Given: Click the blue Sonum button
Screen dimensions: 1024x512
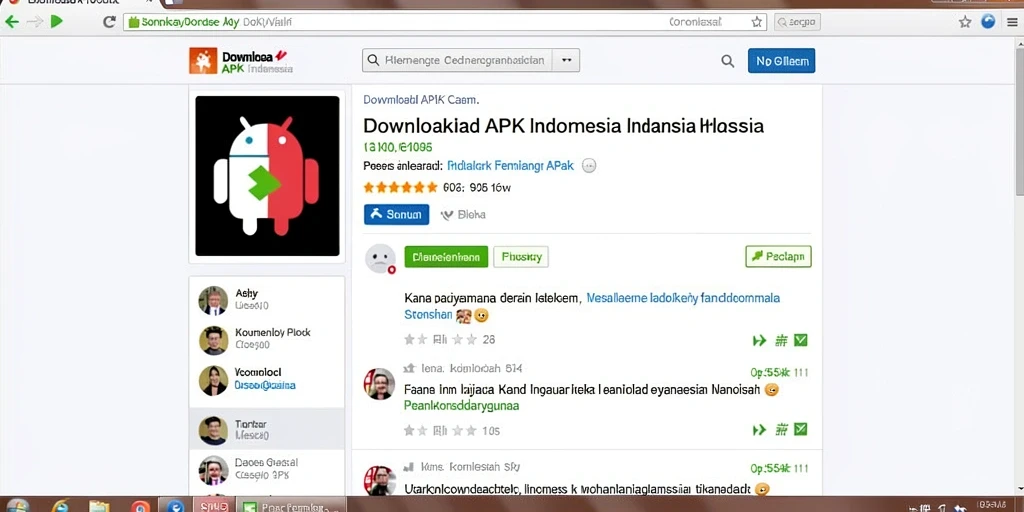Looking at the screenshot, I should (396, 214).
